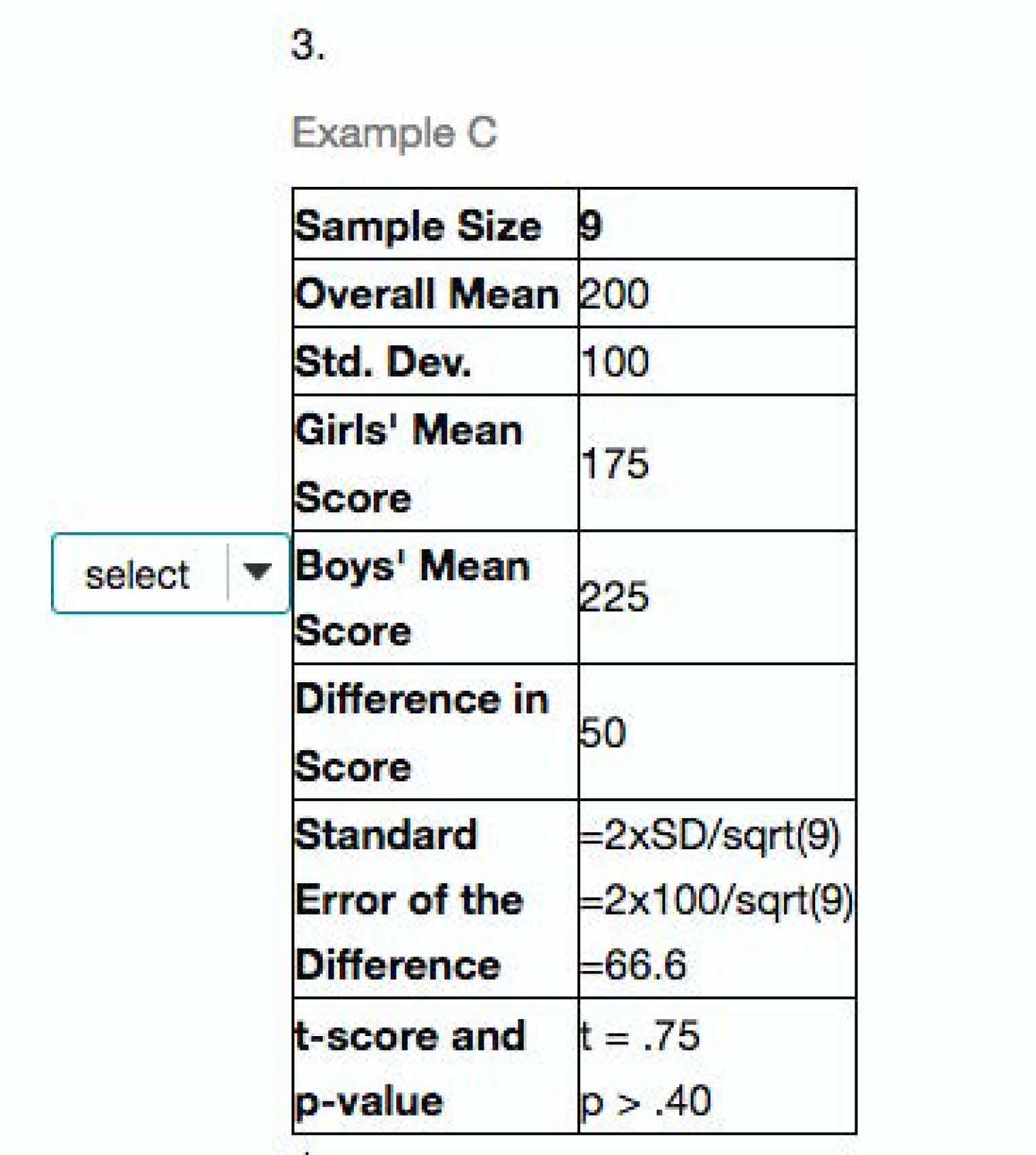This screenshot has height=1155, width=1036.
Task: Click the girls' mean value 175
Action: 615,464
